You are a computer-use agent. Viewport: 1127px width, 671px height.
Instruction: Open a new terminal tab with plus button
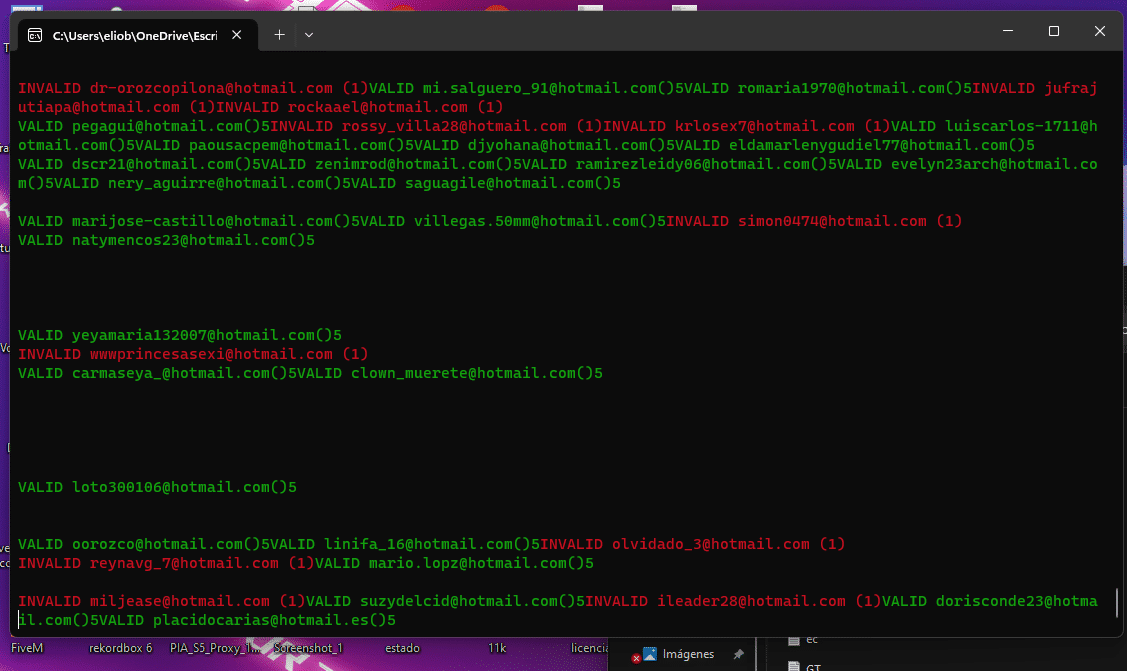[x=279, y=34]
